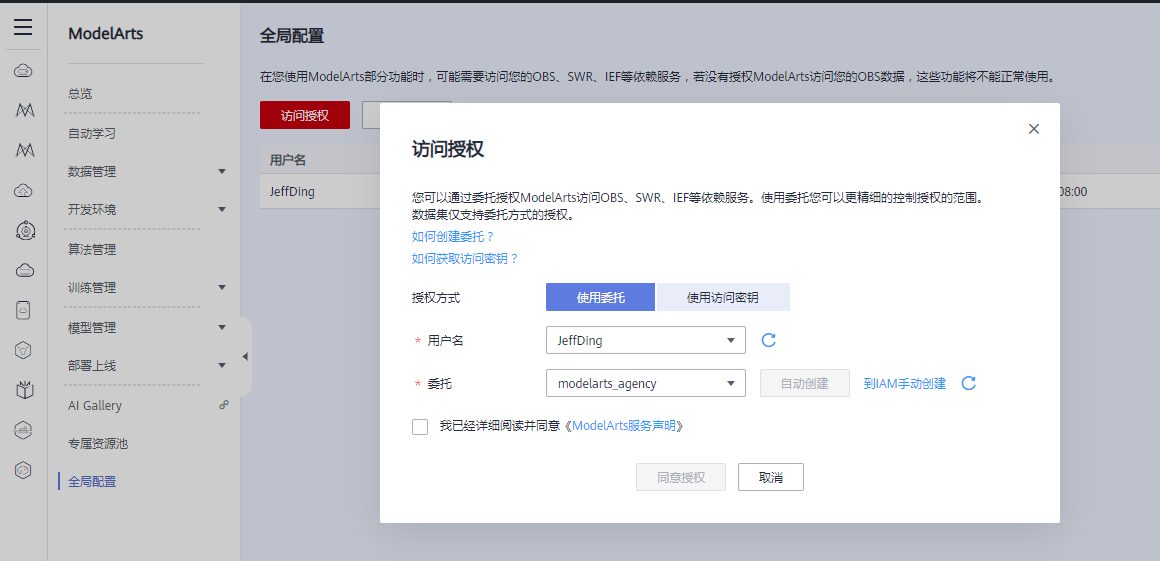The image size is (1160, 561).
Task: Select 使用访问密钥 authorization method
Action: click(723, 298)
